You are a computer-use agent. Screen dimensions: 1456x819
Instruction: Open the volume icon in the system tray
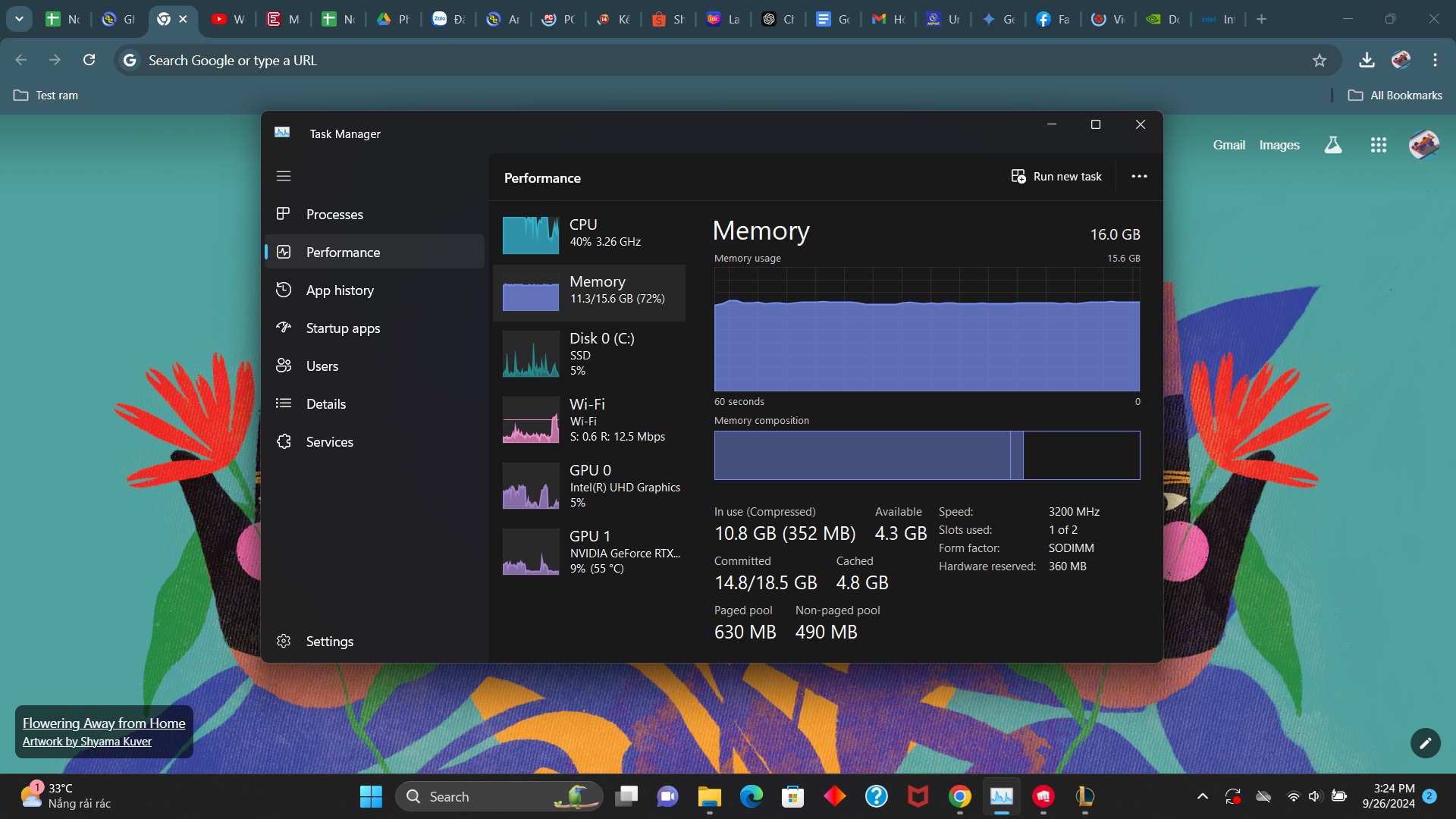pyautogui.click(x=1315, y=796)
